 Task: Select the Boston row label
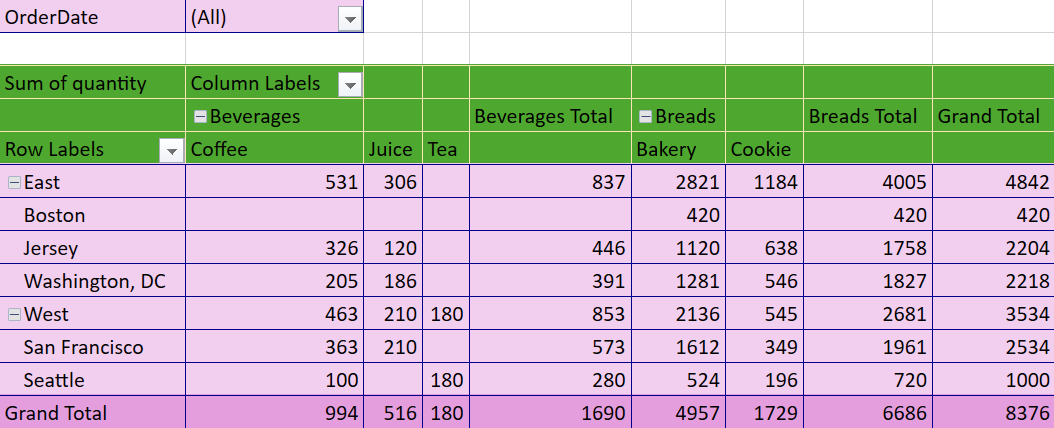54,215
